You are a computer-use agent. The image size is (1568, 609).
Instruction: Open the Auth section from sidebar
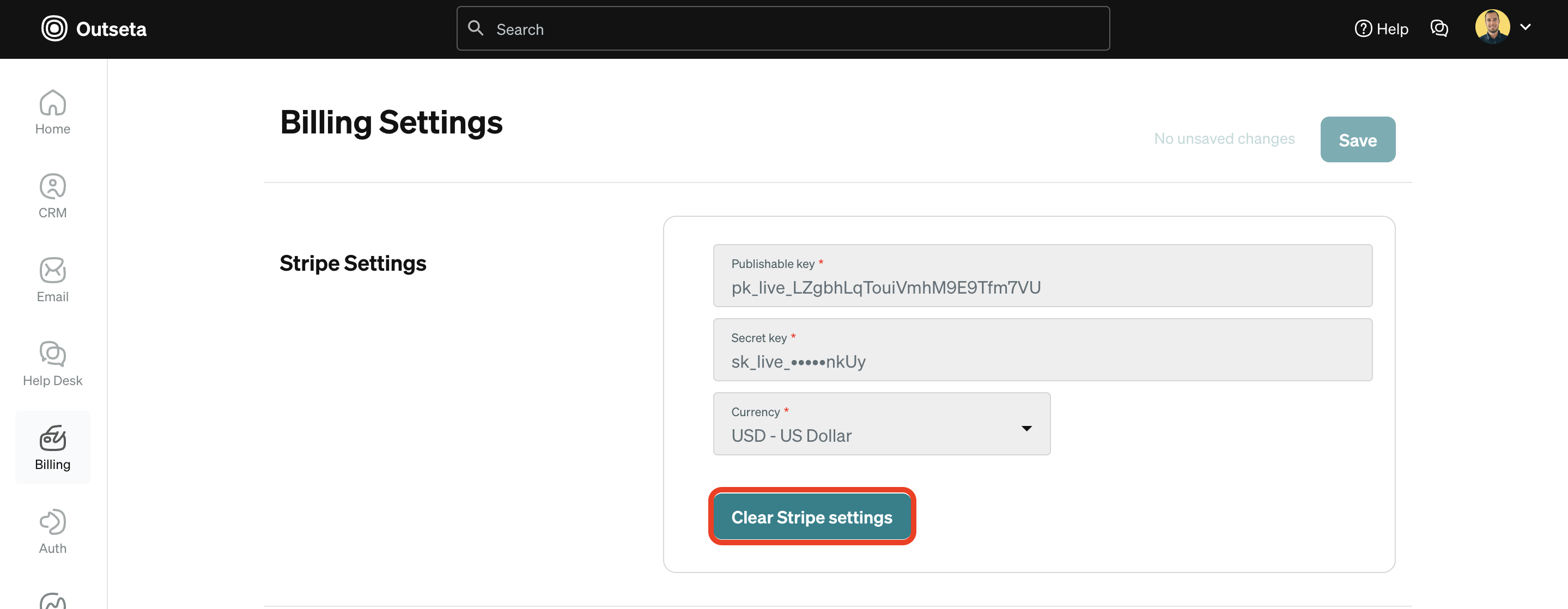pyautogui.click(x=52, y=530)
